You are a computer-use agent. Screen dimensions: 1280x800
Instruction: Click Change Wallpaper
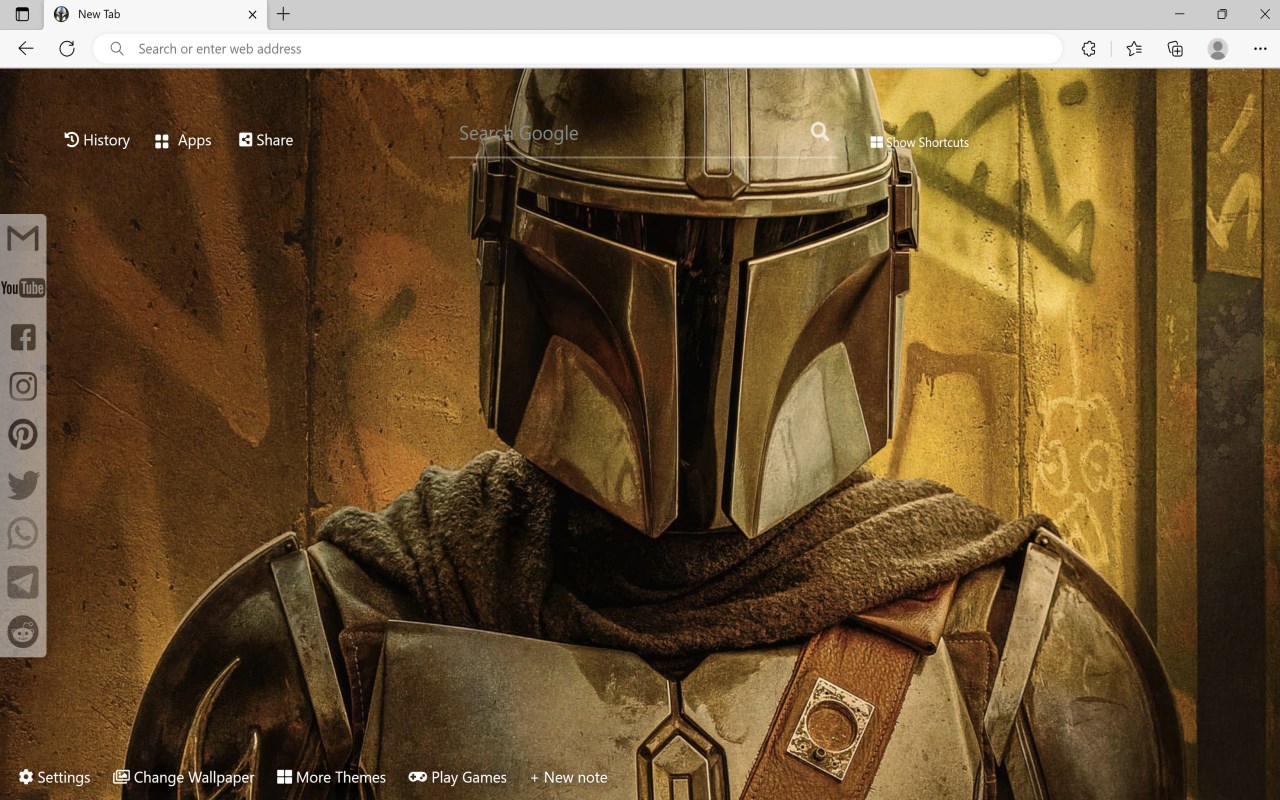click(x=184, y=777)
